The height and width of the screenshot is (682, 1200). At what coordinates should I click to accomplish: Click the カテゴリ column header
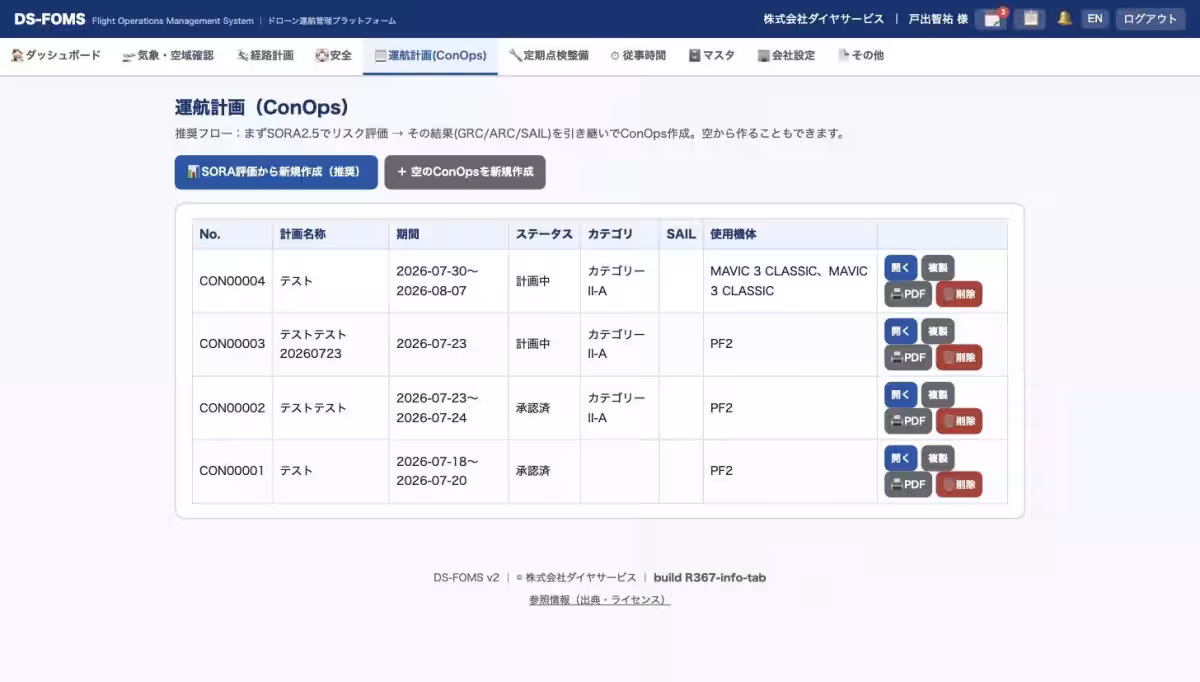pos(620,234)
